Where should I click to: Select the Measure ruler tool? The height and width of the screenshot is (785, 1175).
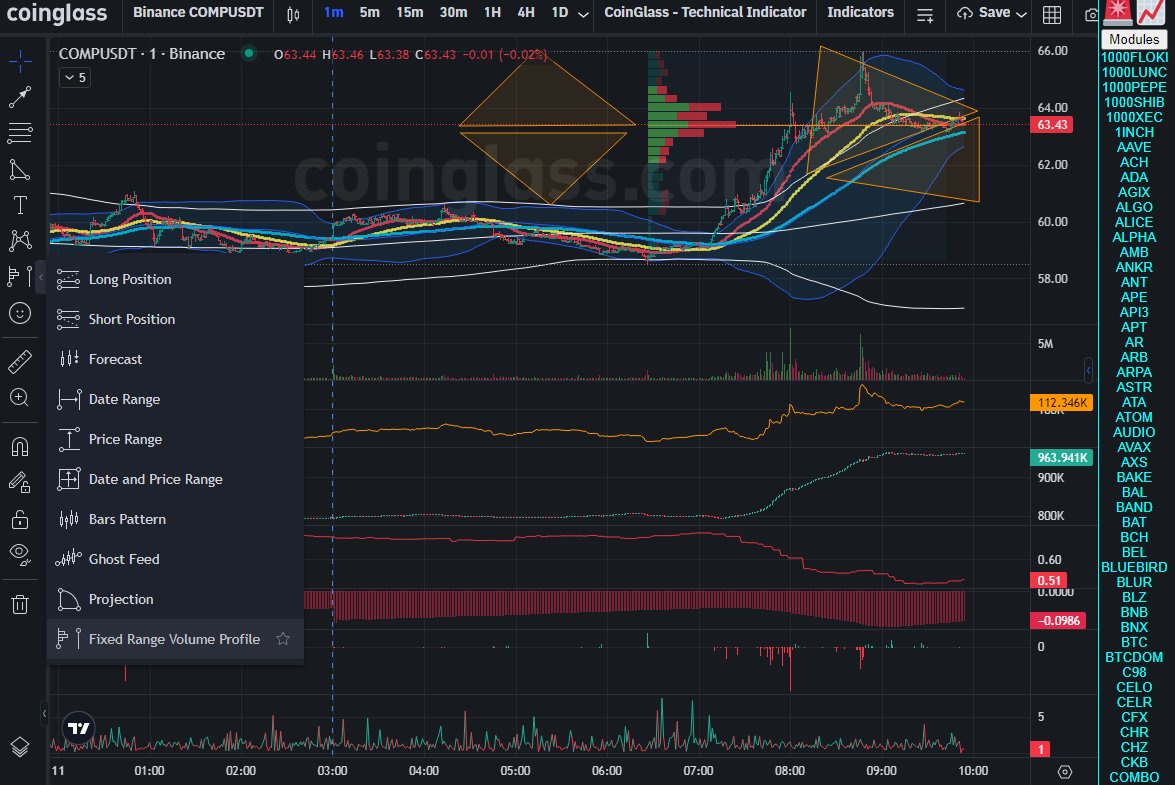click(x=20, y=362)
